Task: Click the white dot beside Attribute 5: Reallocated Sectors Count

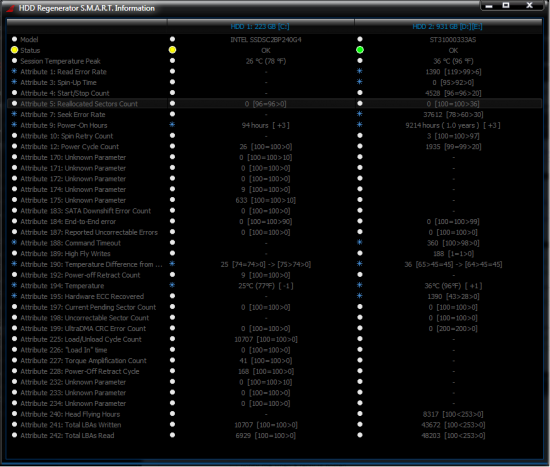Action: pos(14,104)
